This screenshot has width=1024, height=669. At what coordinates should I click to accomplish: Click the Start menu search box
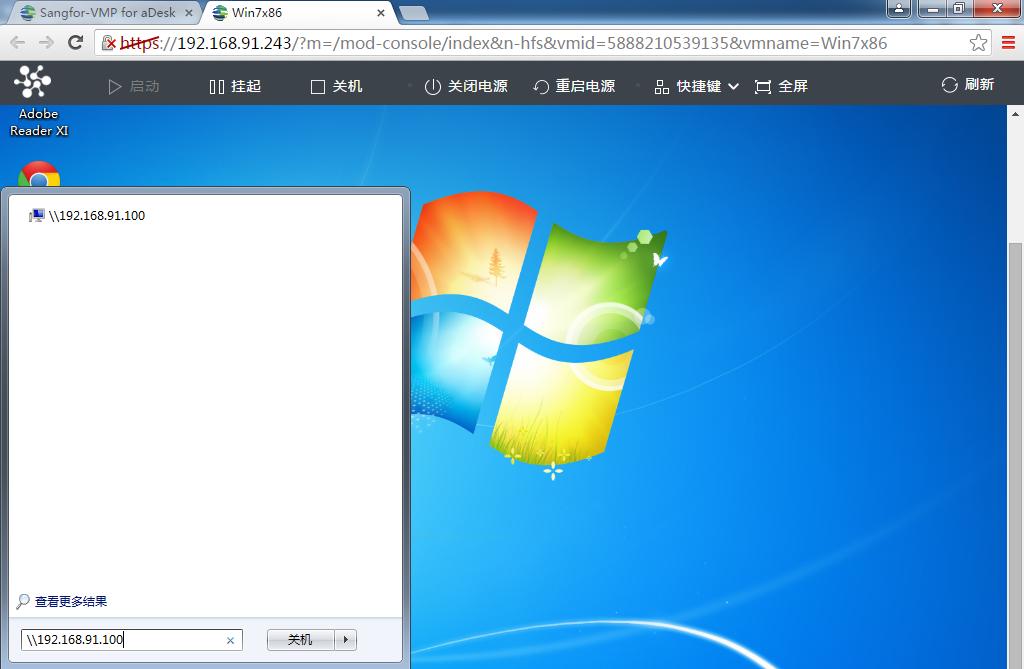[x=132, y=640]
